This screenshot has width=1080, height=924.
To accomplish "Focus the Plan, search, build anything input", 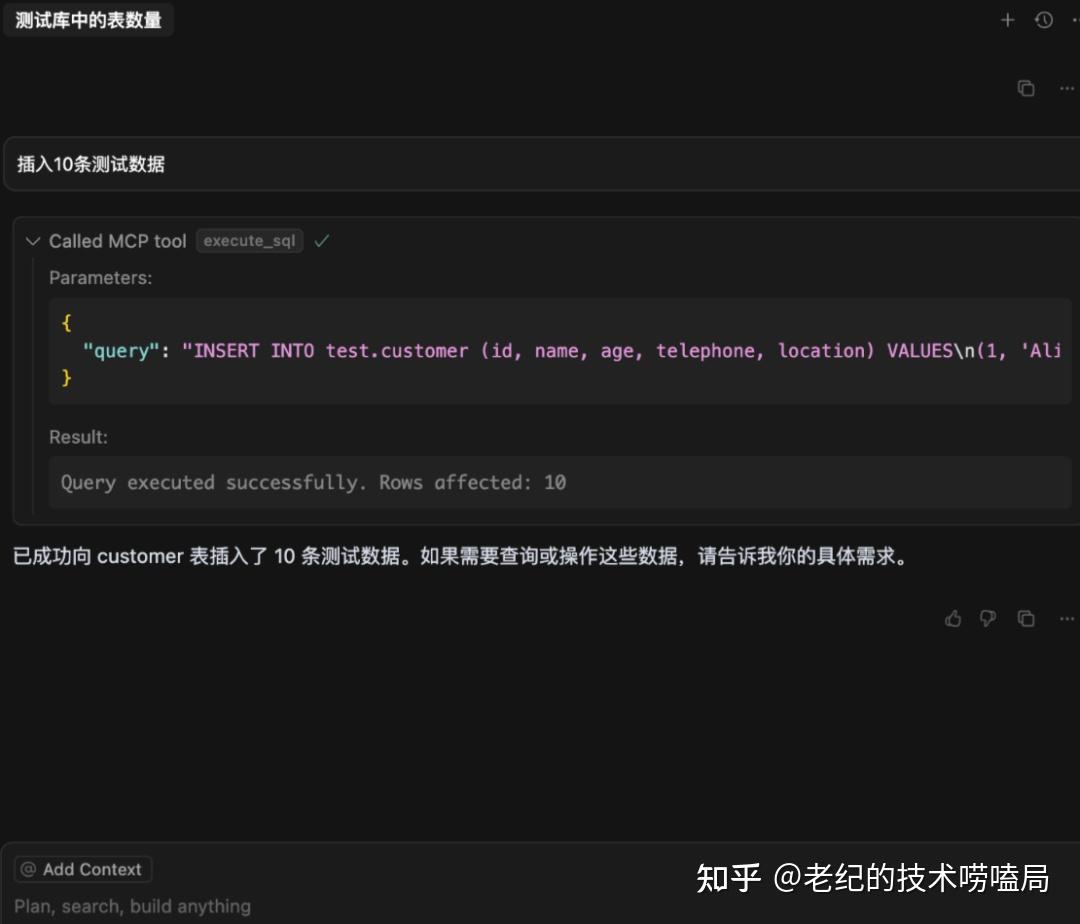I will click(x=132, y=906).
